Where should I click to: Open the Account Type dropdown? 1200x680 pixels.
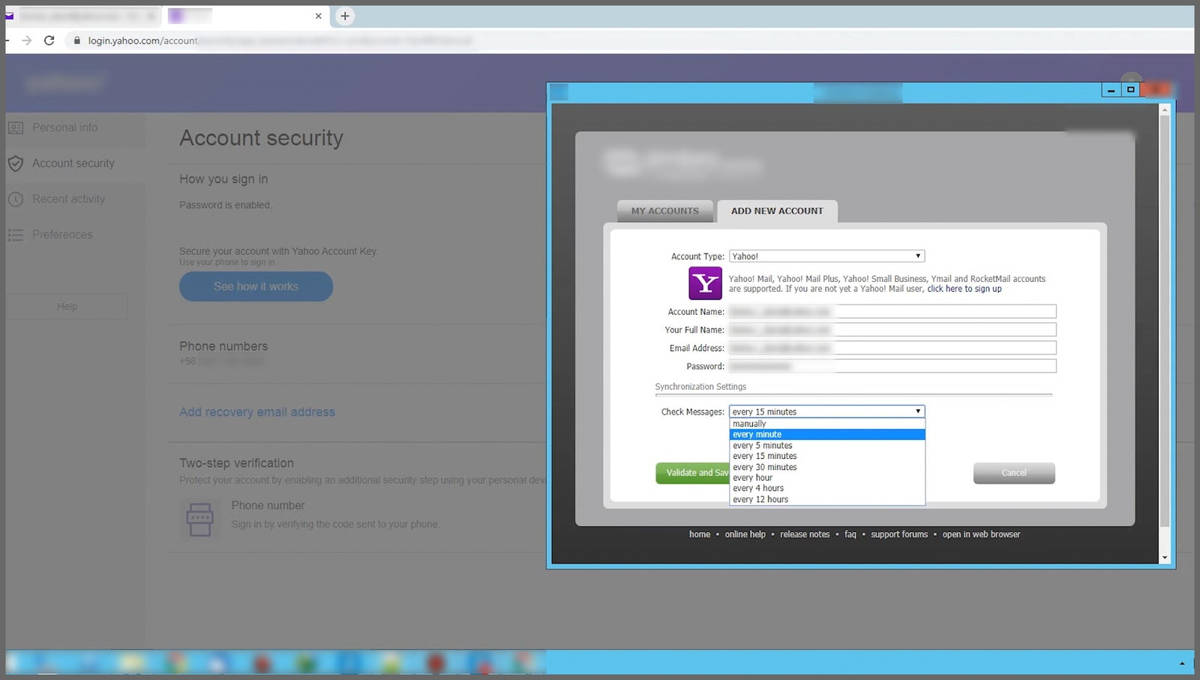tap(827, 256)
